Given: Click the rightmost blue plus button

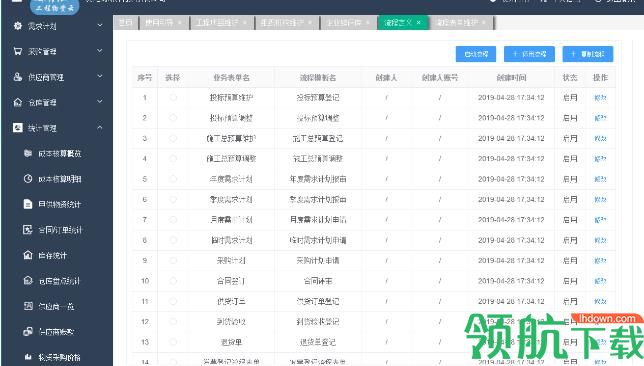Looking at the screenshot, I should (x=588, y=54).
